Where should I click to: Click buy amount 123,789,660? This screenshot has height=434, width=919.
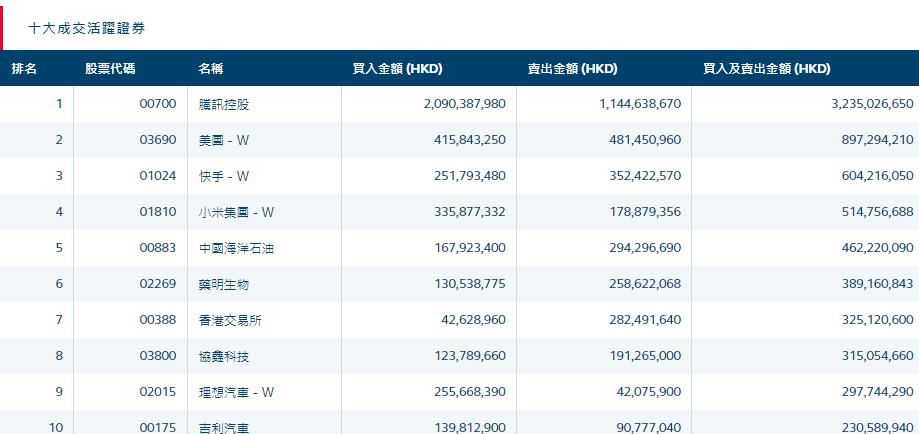click(470, 356)
